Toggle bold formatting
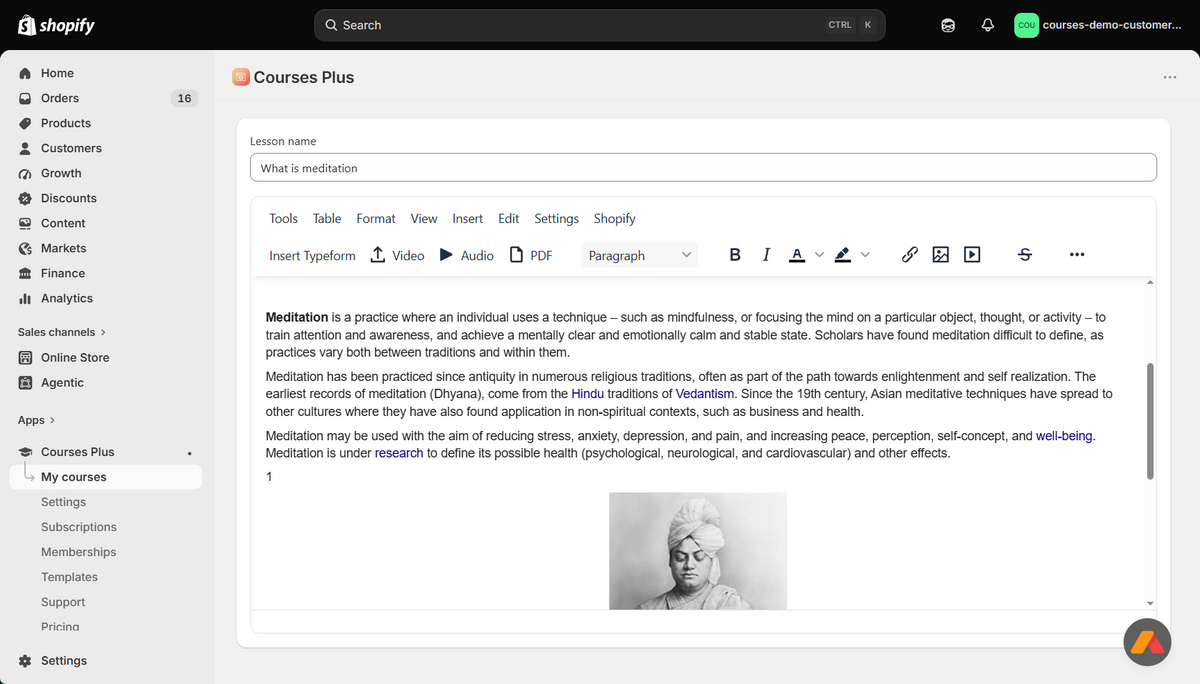The image size is (1200, 684). (735, 255)
